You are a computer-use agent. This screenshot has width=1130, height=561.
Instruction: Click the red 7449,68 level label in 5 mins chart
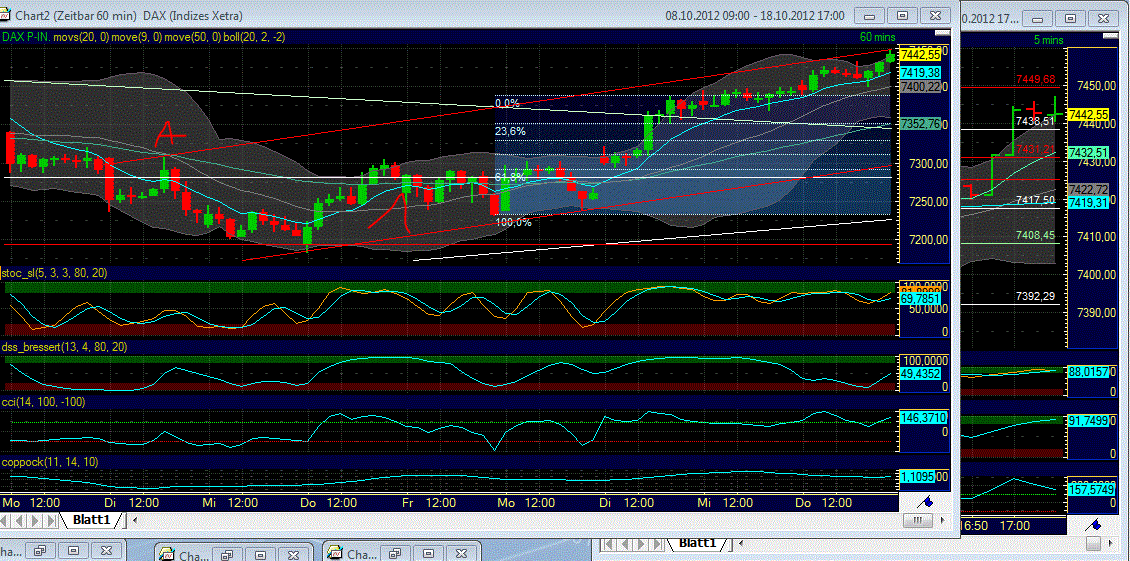click(1035, 79)
